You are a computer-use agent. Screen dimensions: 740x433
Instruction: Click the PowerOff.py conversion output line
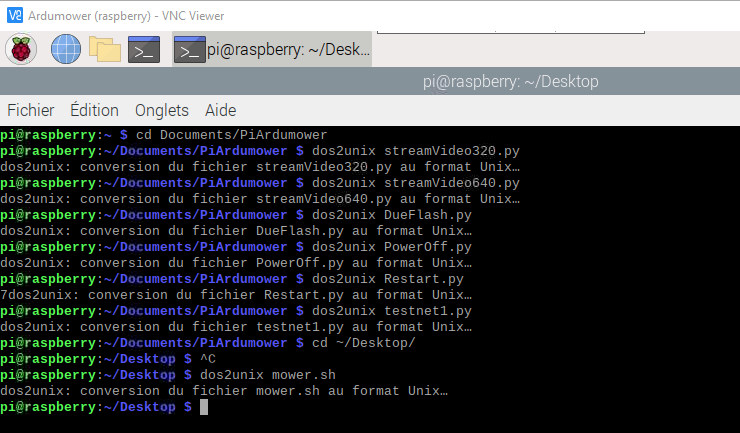pos(236,263)
